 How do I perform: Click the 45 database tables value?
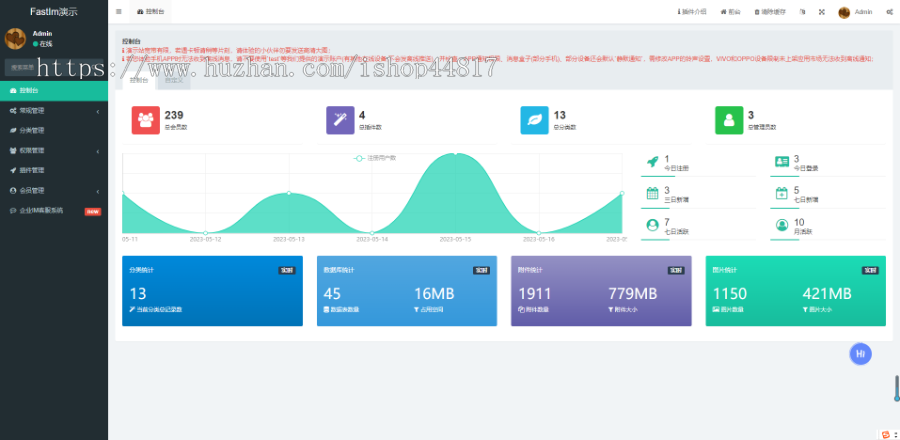(x=332, y=294)
